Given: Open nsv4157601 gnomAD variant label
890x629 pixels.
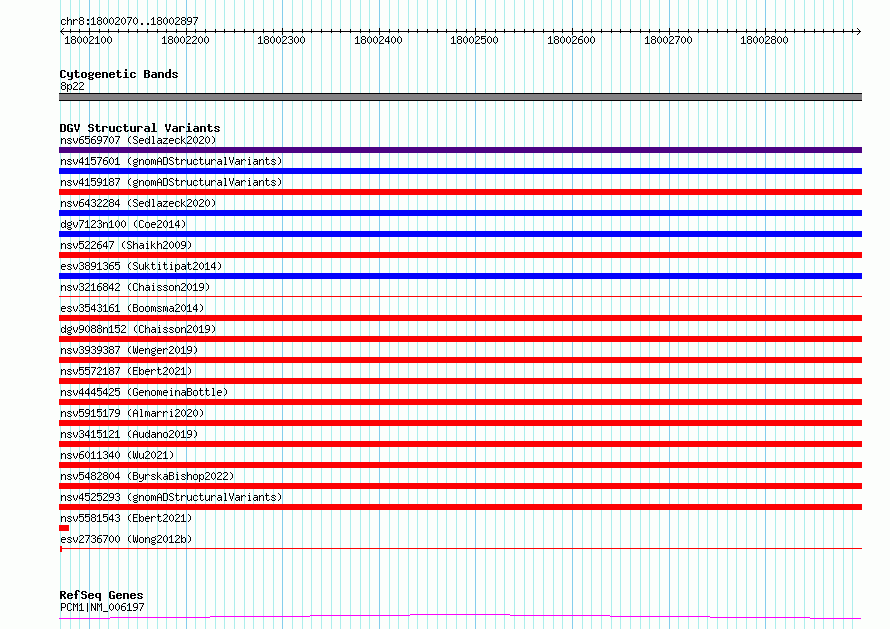Looking at the screenshot, I should point(171,161).
